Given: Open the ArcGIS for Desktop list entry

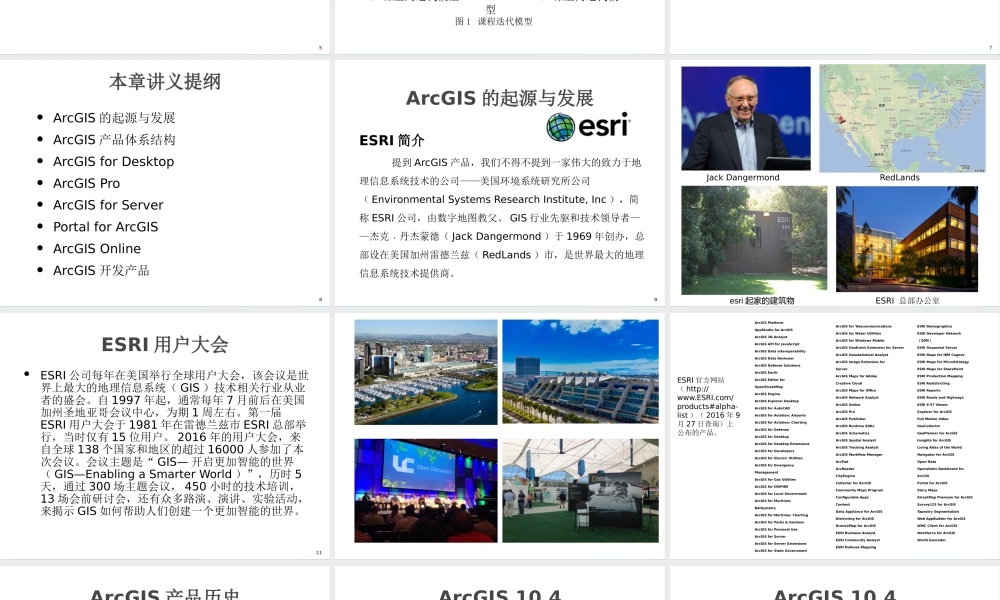Looking at the screenshot, I should click(112, 161).
